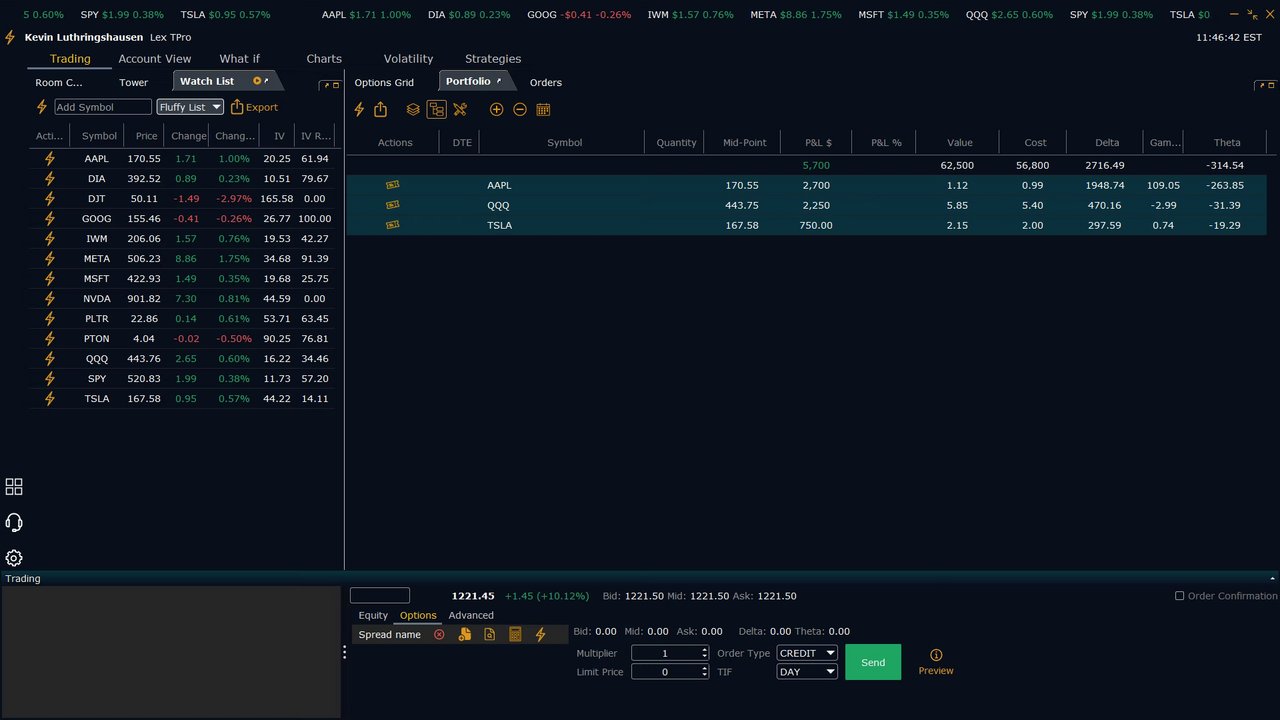This screenshot has height=720, width=1280.
Task: Open the grid layout icon in left sidebar
Action: [x=14, y=487]
